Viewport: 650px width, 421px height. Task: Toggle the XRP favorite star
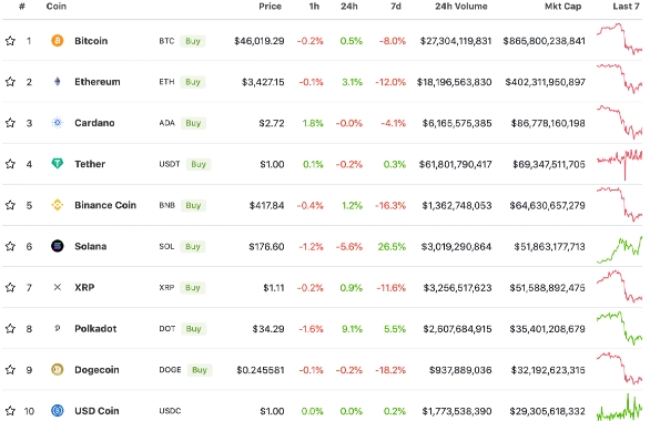10,287
